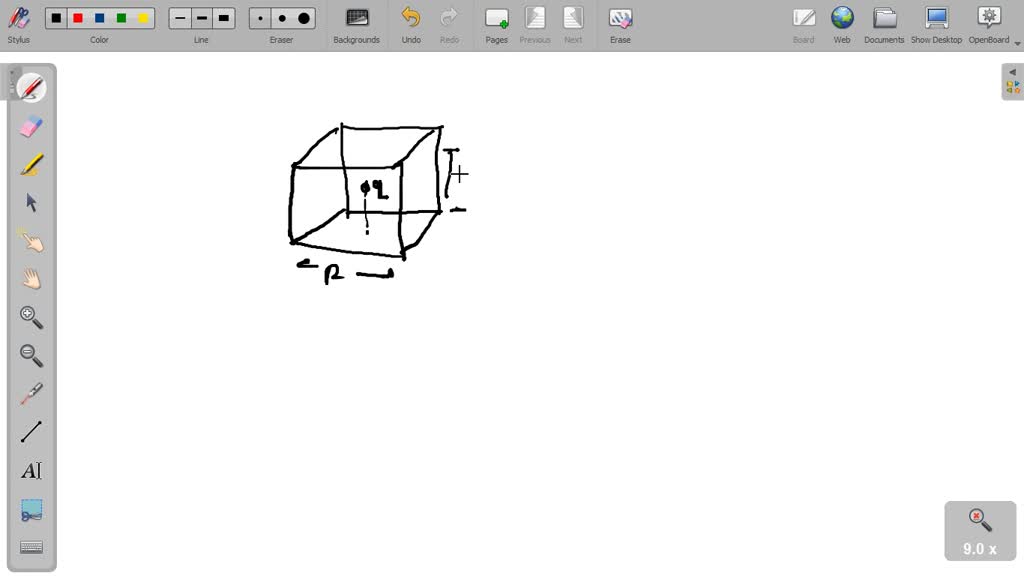Image resolution: width=1024 pixels, height=576 pixels.
Task: Select the Highlighter tool in the sidebar
Action: tap(30, 163)
